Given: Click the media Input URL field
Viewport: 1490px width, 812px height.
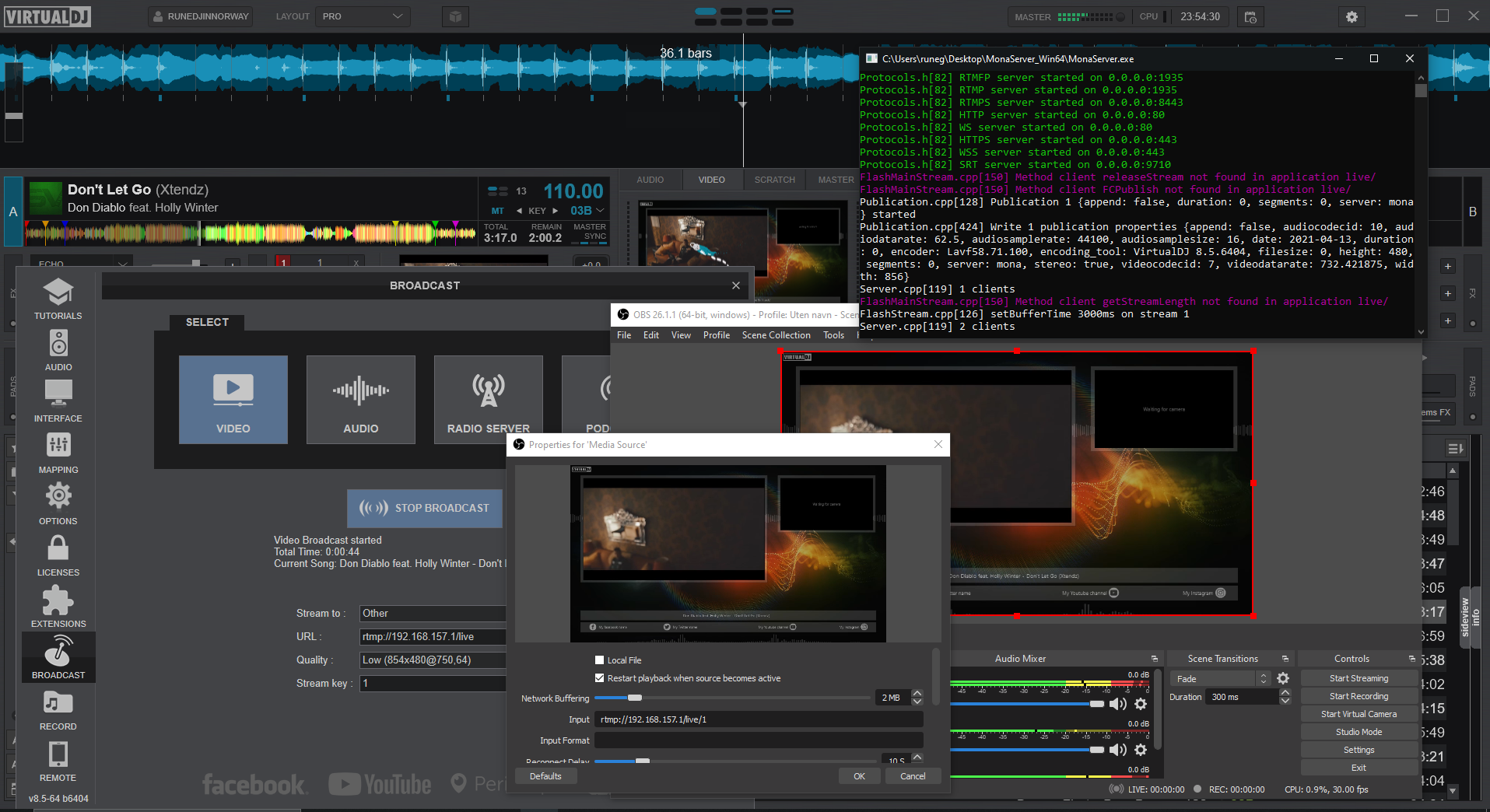Looking at the screenshot, I should click(x=759, y=719).
